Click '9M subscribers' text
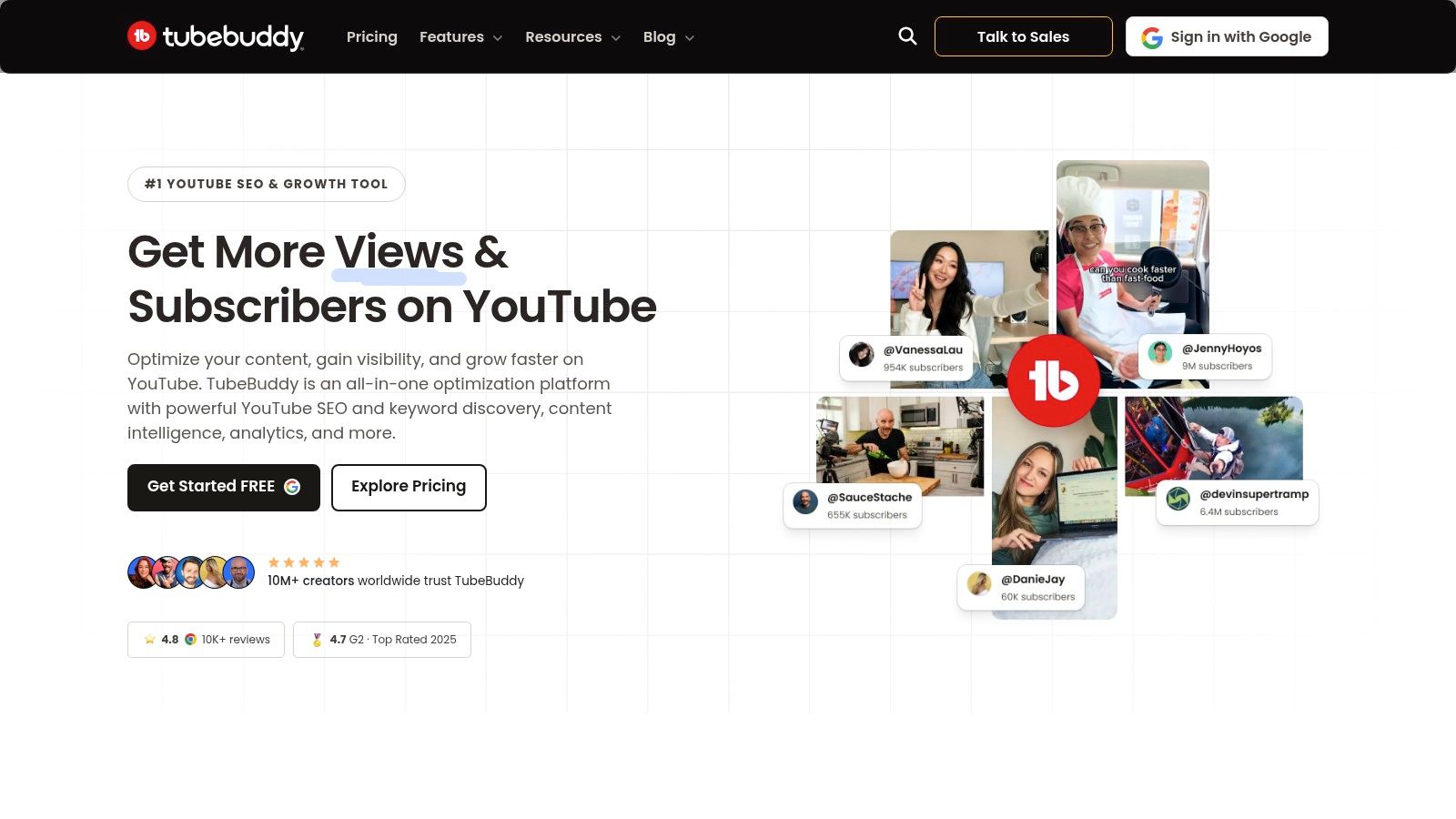Viewport: 1456px width, 819px height. (x=1217, y=366)
